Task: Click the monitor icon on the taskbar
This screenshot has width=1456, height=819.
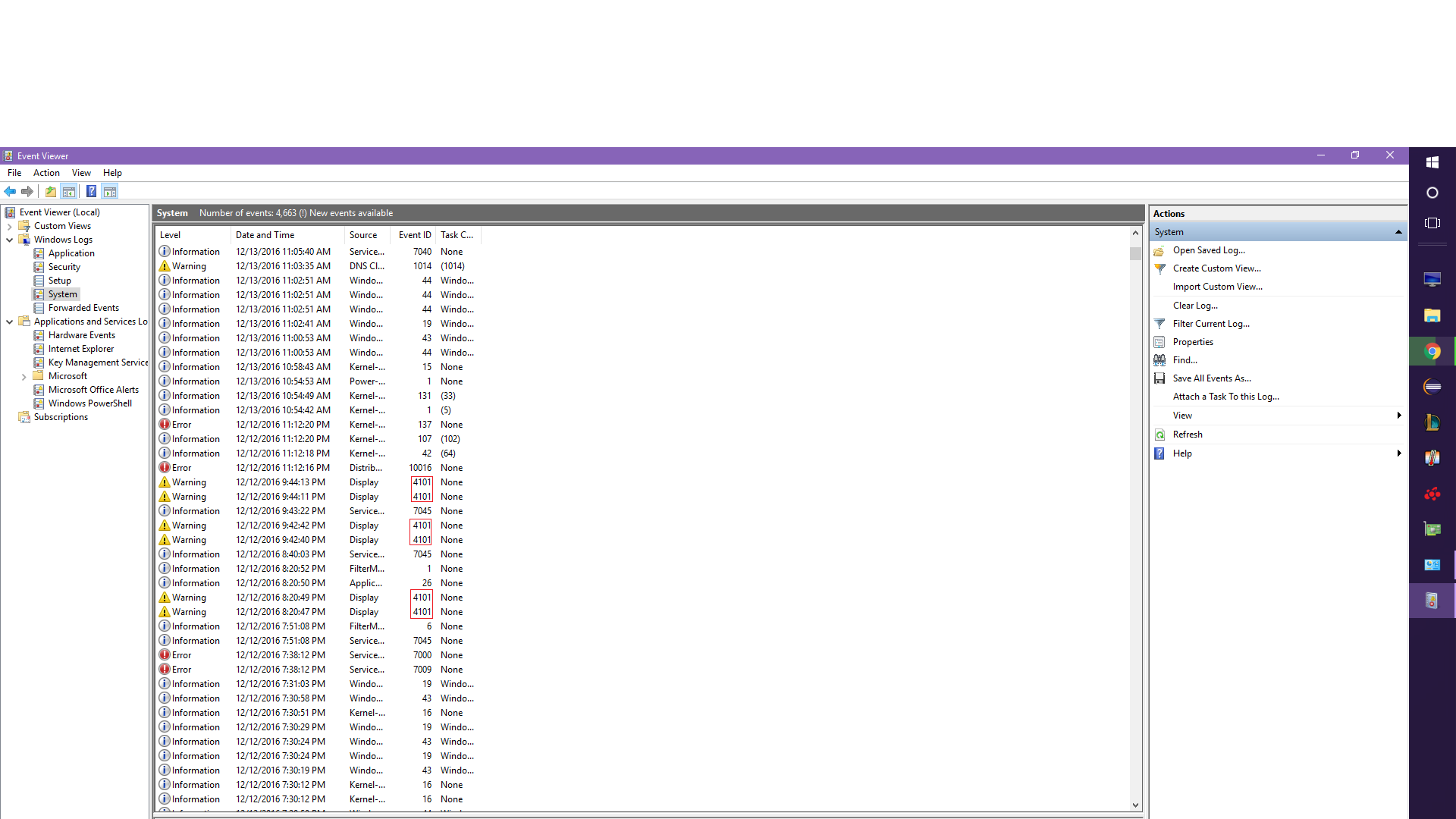Action: click(x=1432, y=280)
